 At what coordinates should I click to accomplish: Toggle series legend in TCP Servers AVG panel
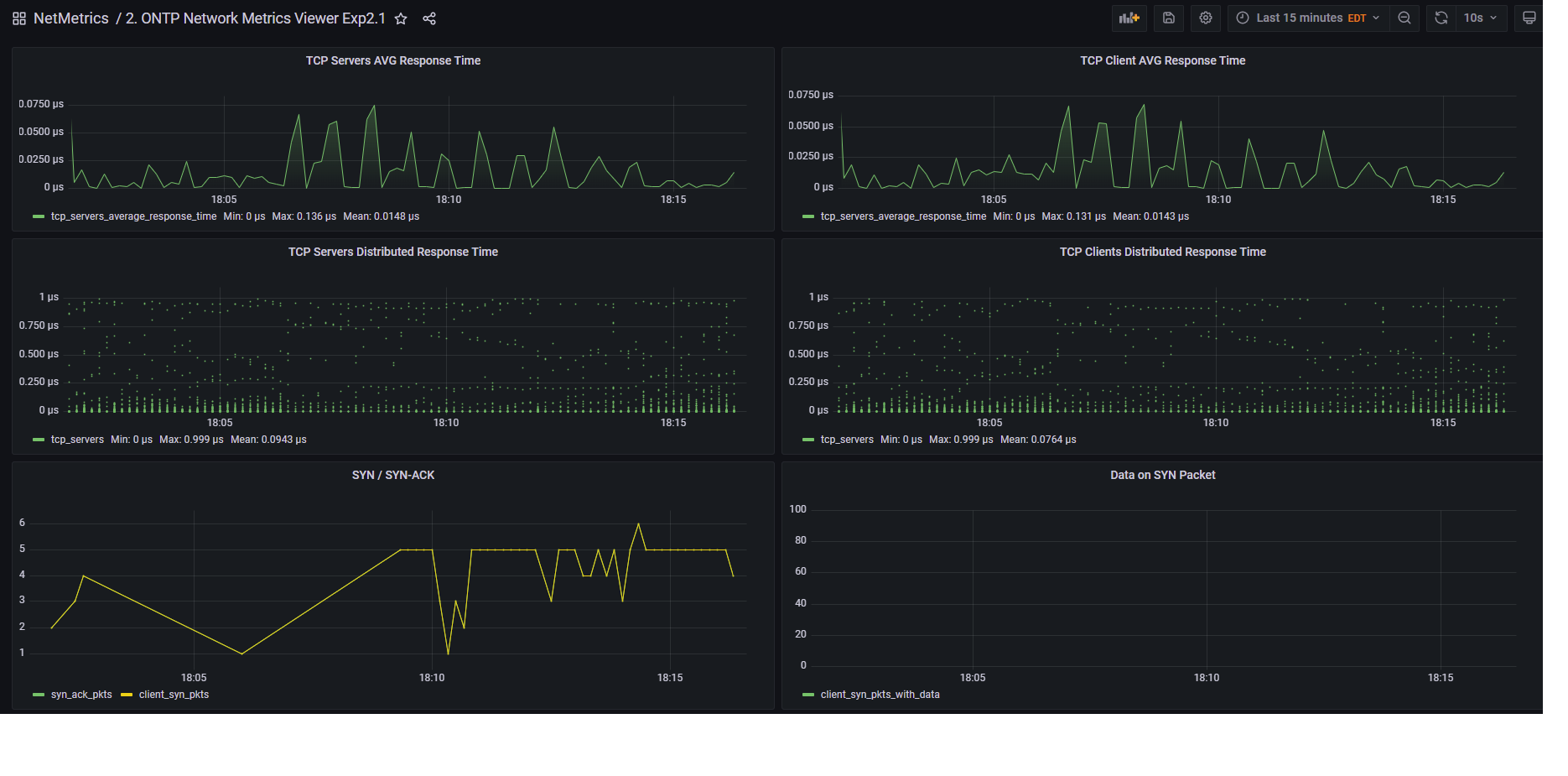133,216
